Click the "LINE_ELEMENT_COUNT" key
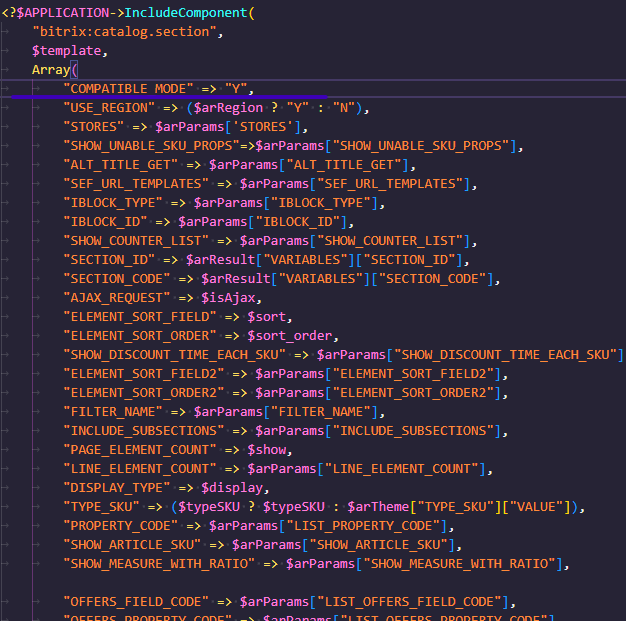626x621 pixels. 140,469
